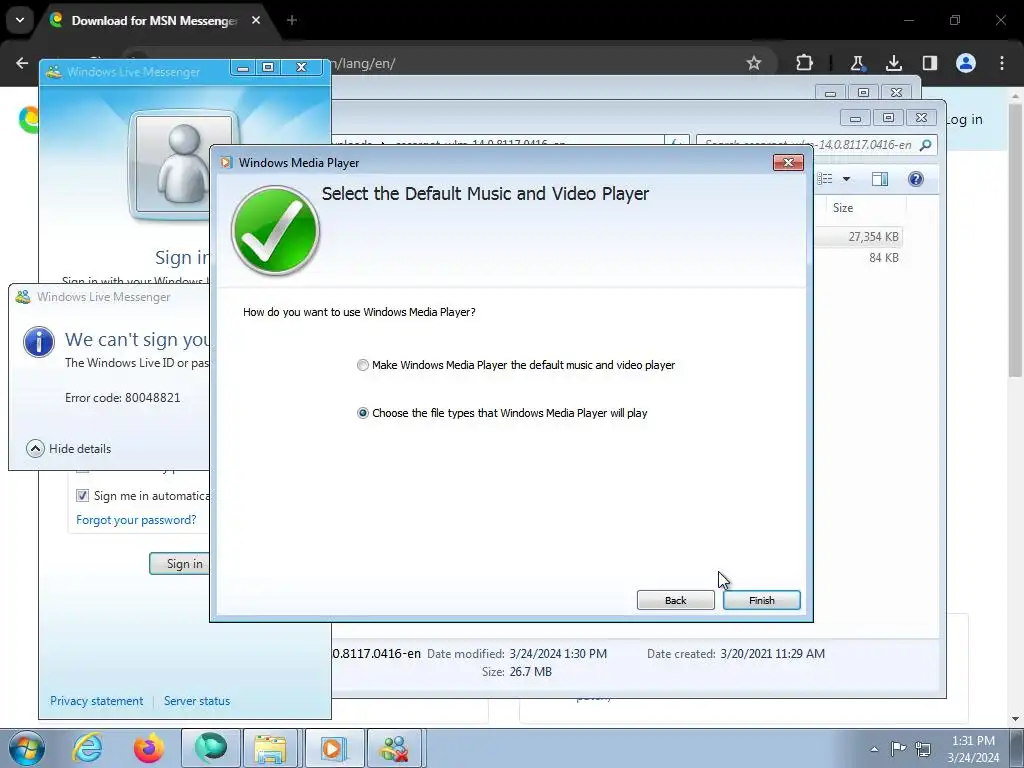Image resolution: width=1024 pixels, height=768 pixels.
Task: Open the Action Center flag icon
Action: [899, 748]
